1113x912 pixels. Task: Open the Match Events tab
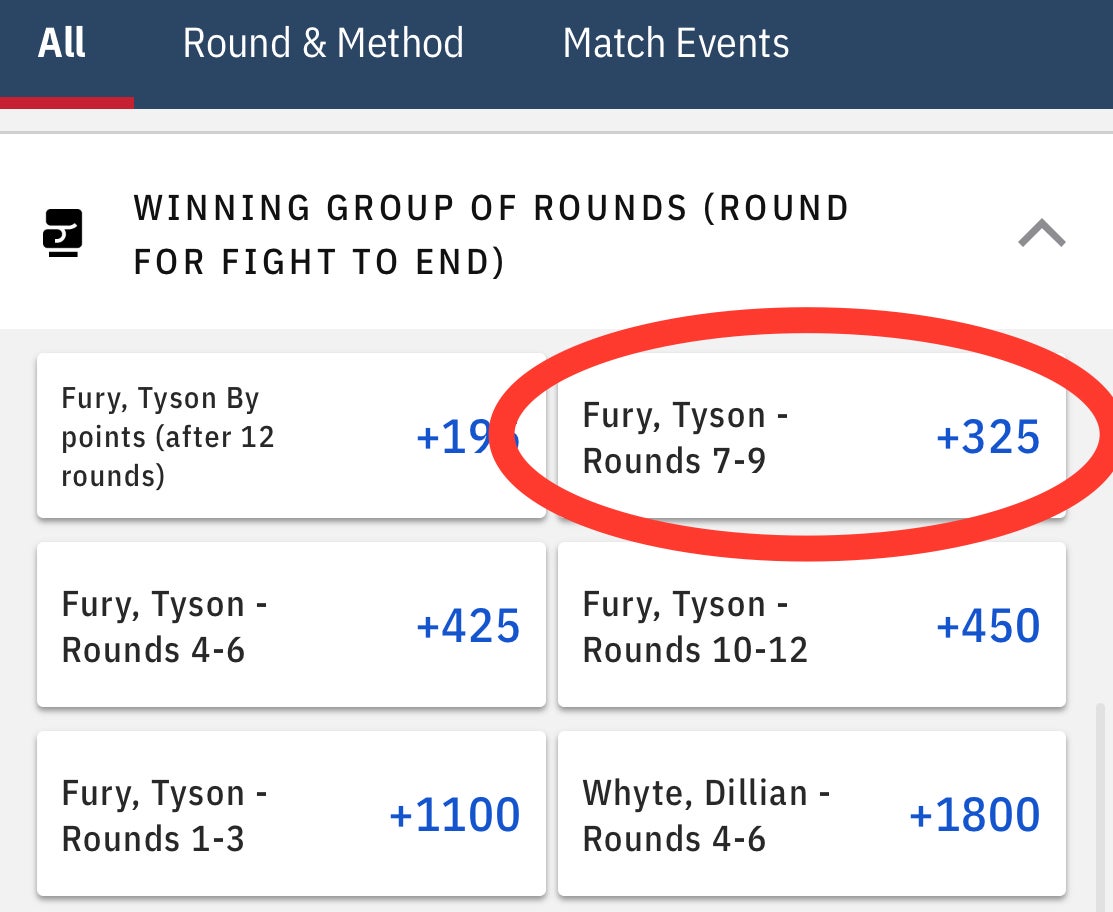pos(676,44)
